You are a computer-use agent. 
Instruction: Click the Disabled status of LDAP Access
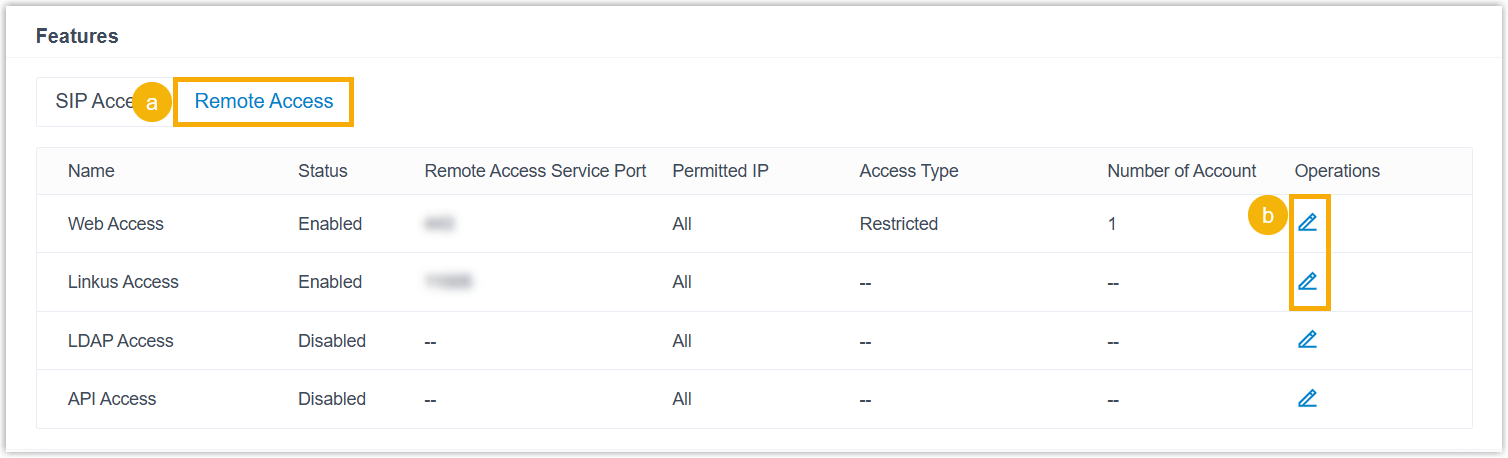point(332,341)
